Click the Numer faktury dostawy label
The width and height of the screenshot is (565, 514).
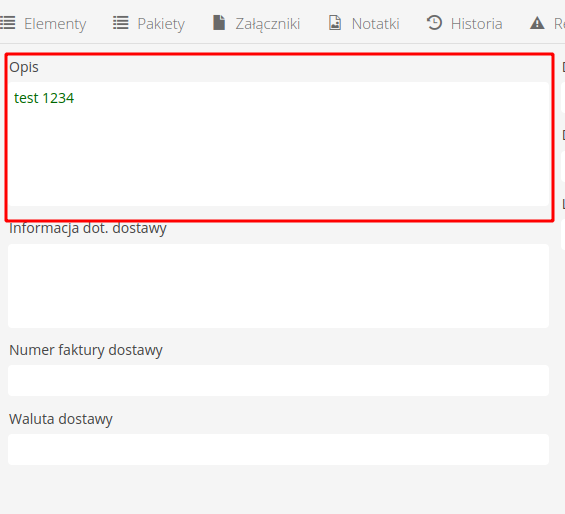pyautogui.click(x=86, y=350)
